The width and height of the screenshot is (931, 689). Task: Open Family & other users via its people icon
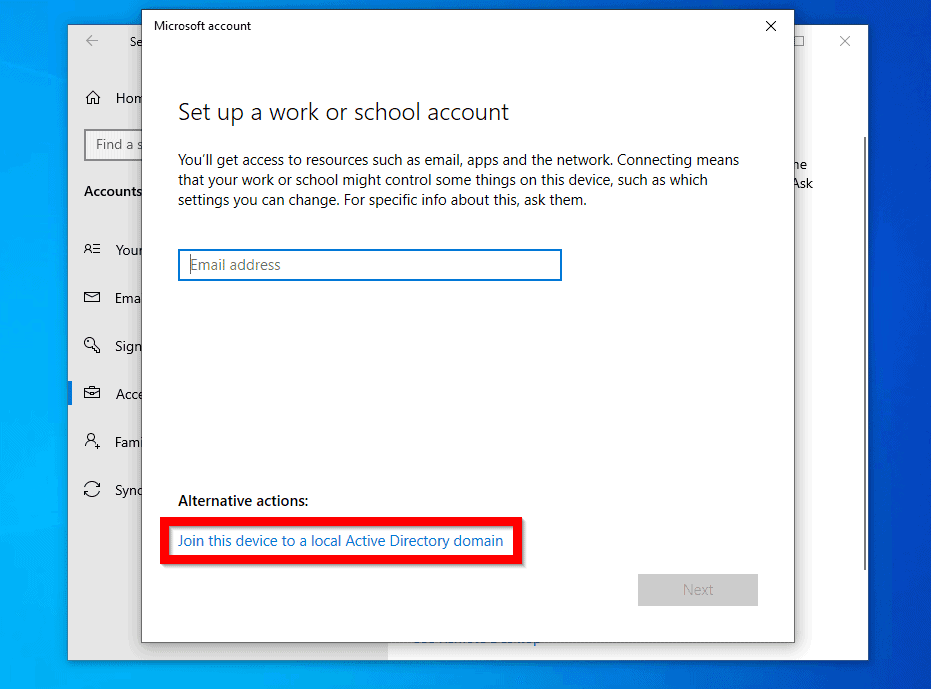pos(94,441)
